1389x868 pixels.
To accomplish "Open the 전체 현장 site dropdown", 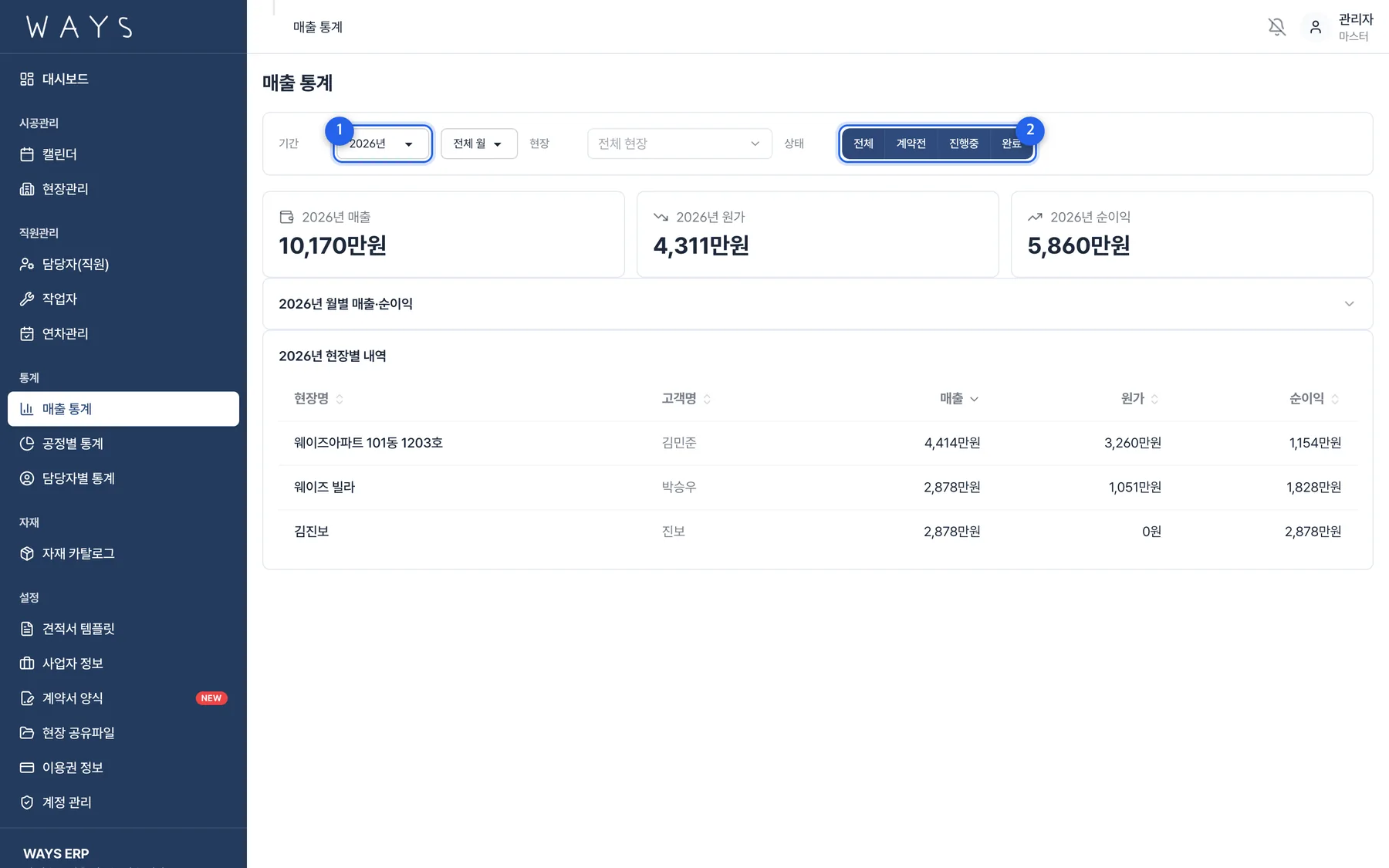I will click(680, 144).
